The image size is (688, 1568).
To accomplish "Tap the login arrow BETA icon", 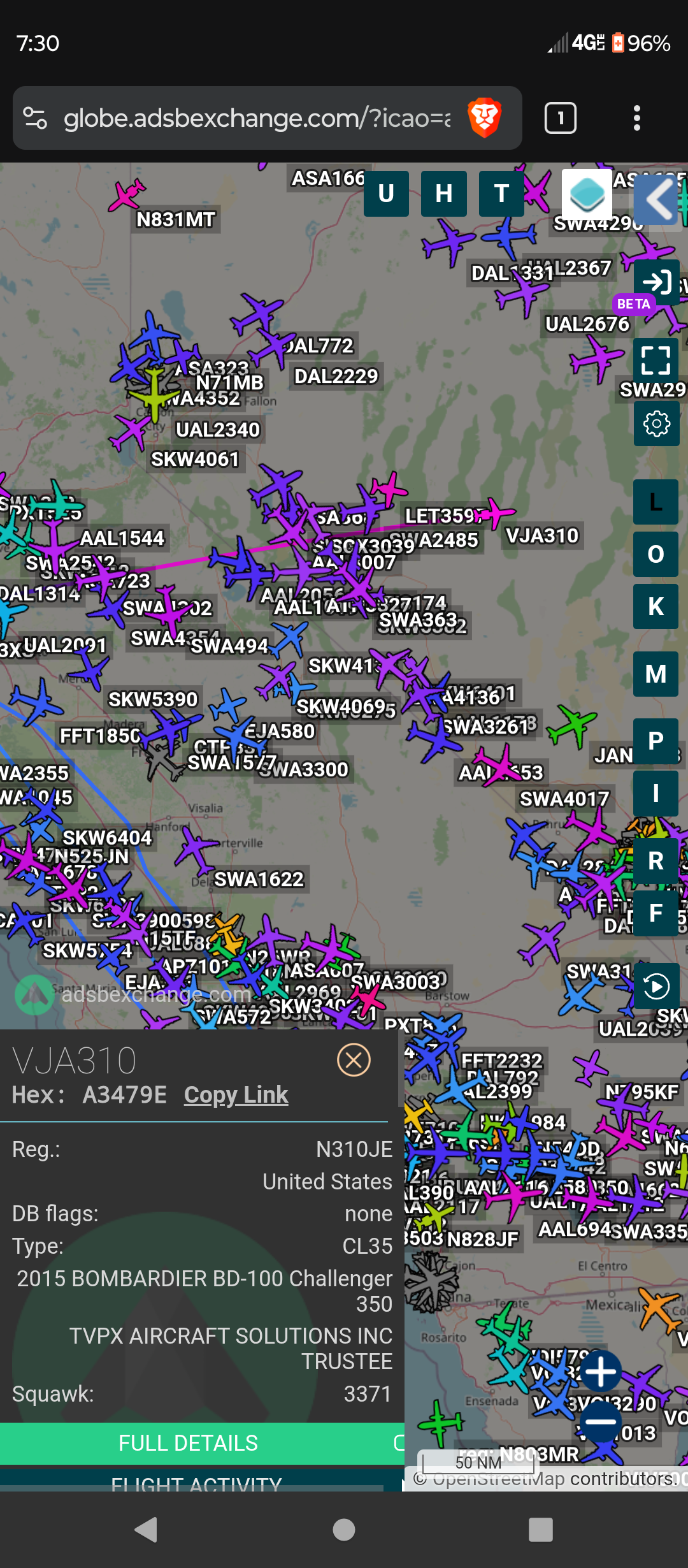I will coord(657,282).
